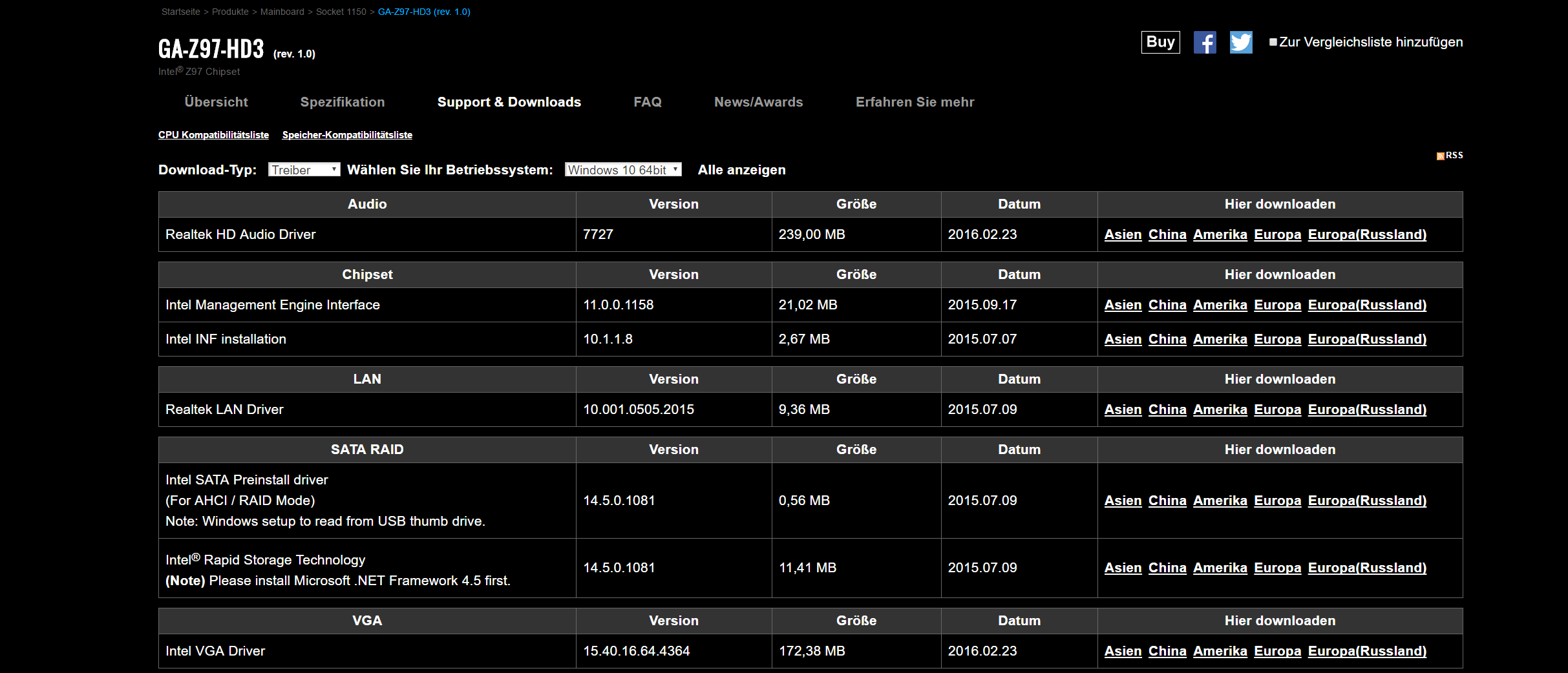This screenshot has height=673, width=1568.
Task: Open CPU Kompatibilitätsliste link
Action: pos(213,135)
